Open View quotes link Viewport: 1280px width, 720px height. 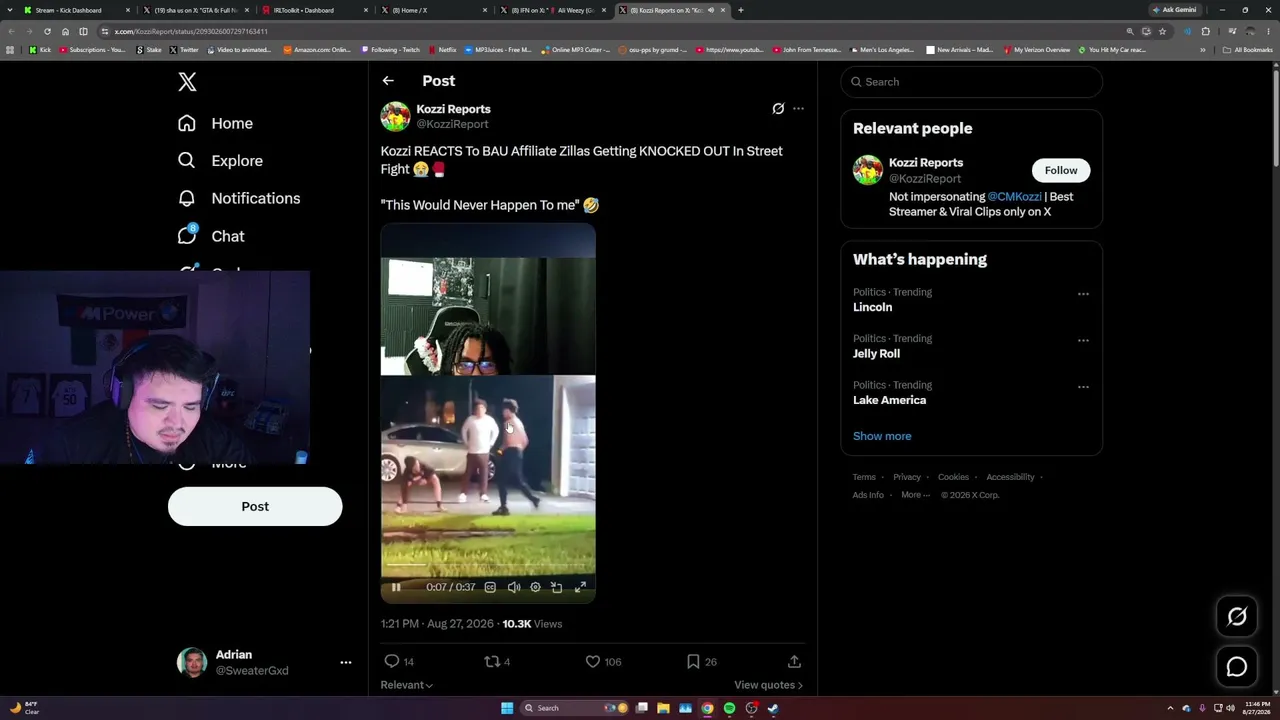[x=768, y=685]
